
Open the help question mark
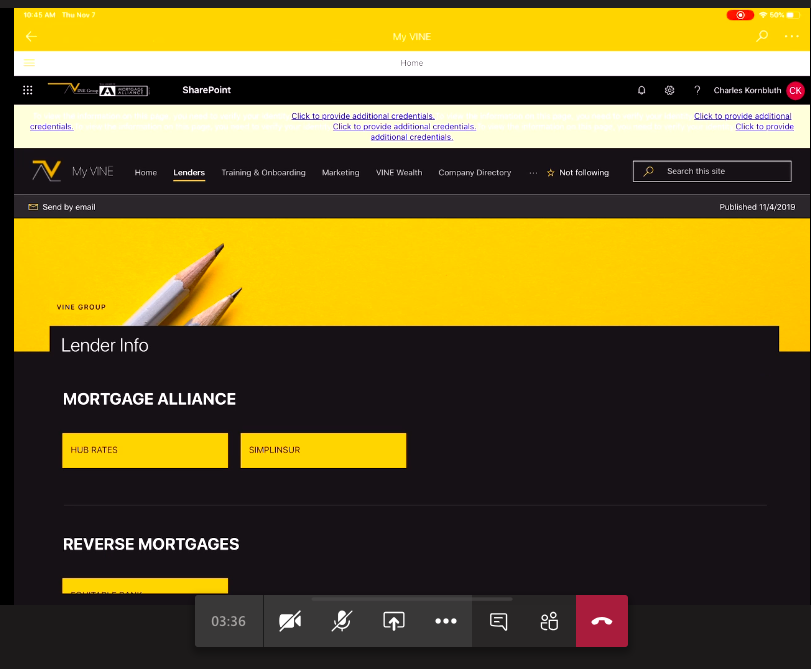coord(697,90)
